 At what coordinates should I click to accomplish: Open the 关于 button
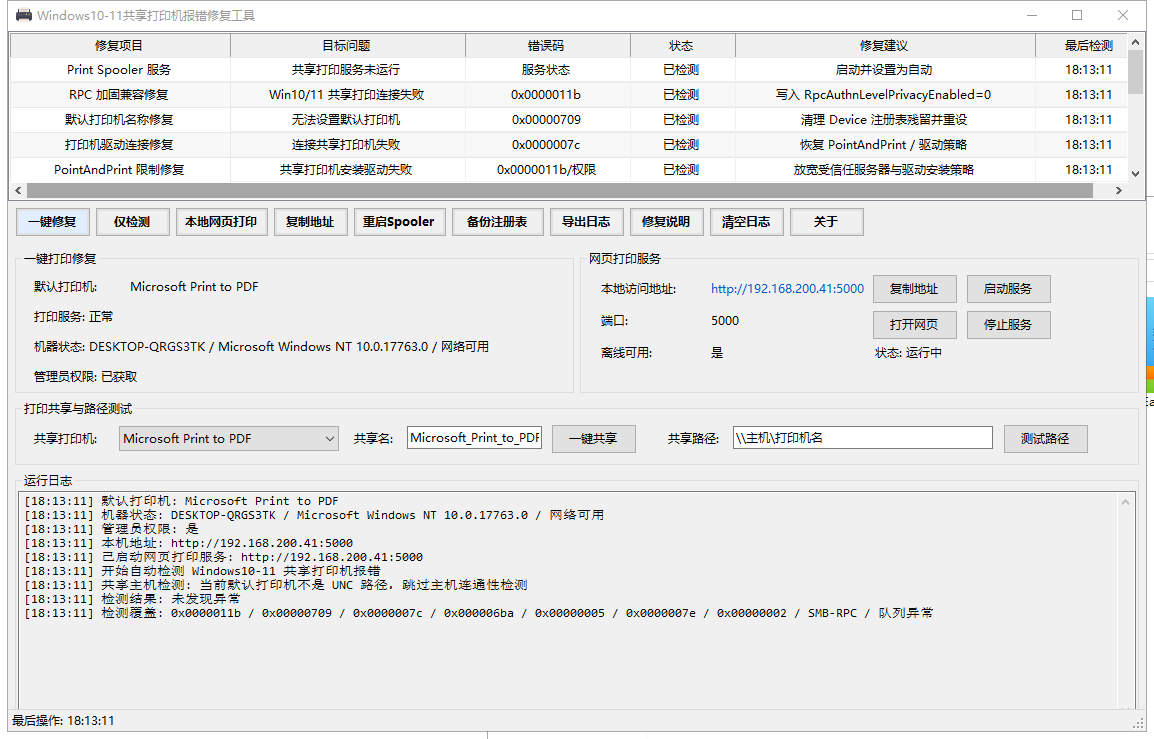(826, 222)
